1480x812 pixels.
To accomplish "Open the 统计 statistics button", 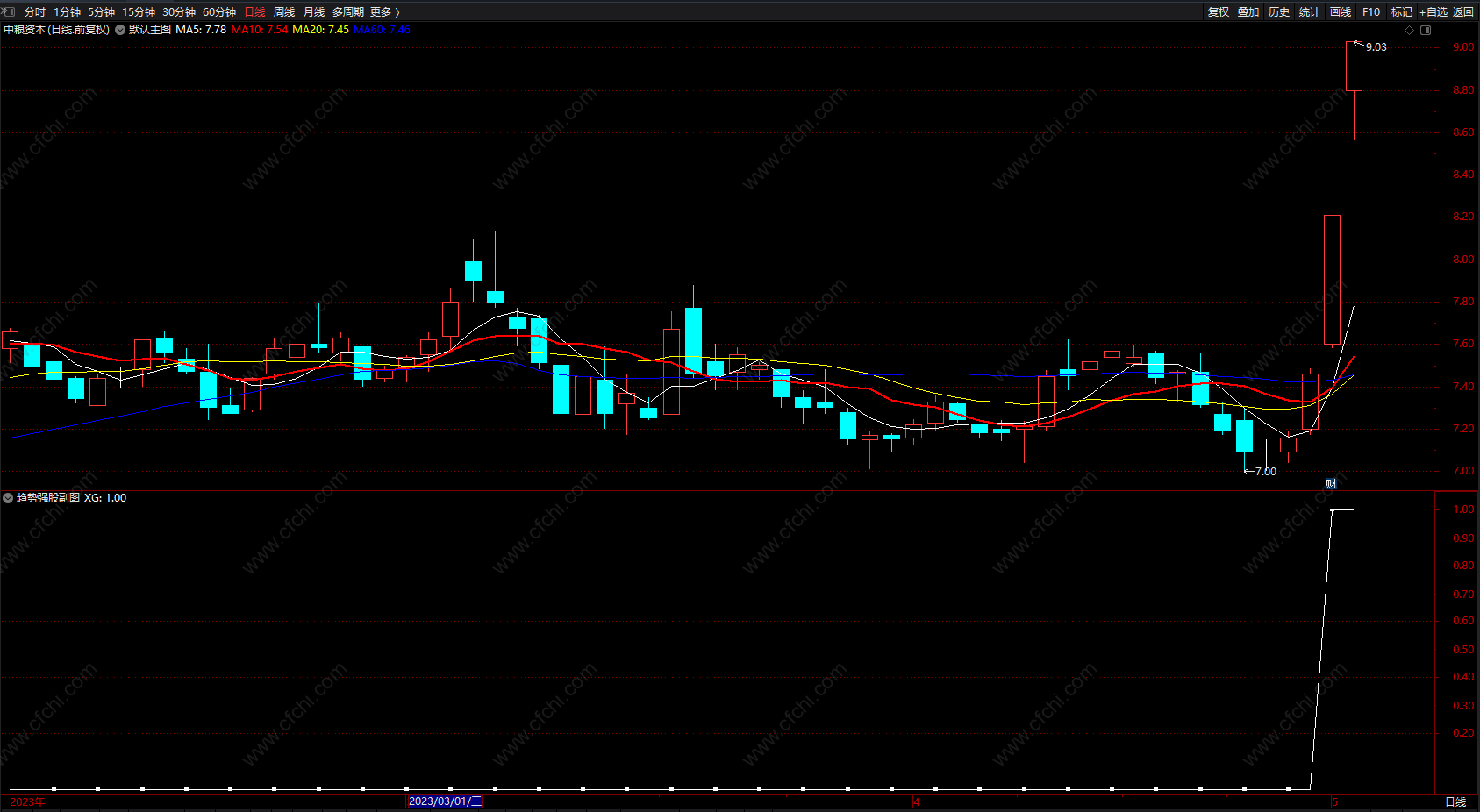I will click(x=1310, y=11).
